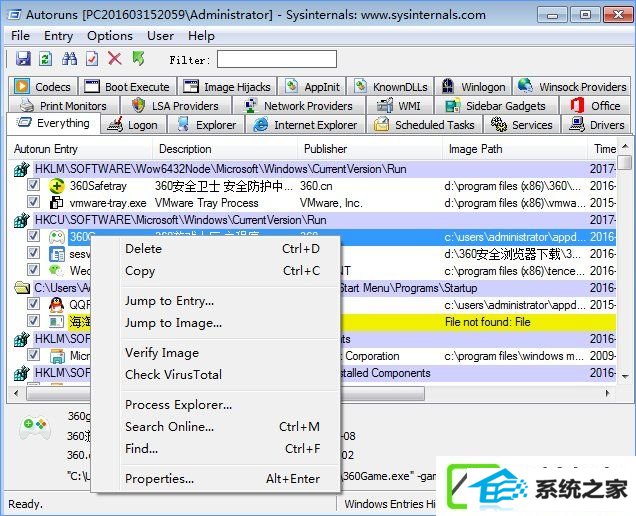The image size is (636, 516).
Task: Click the Find binoculars toolbar icon
Action: coord(69,59)
